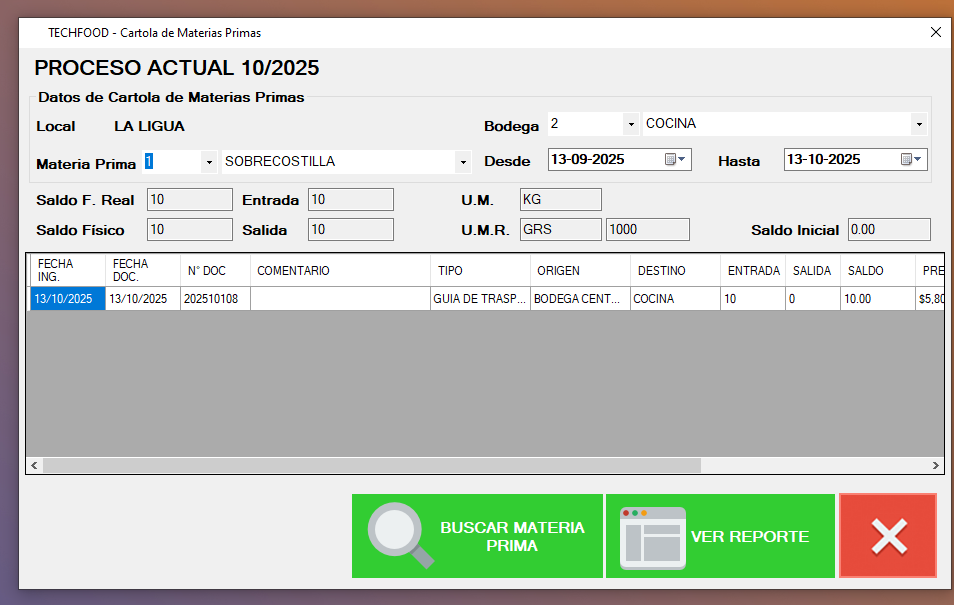The image size is (954, 605).
Task: Click the horizontal scrollbar left arrow
Action: point(35,466)
